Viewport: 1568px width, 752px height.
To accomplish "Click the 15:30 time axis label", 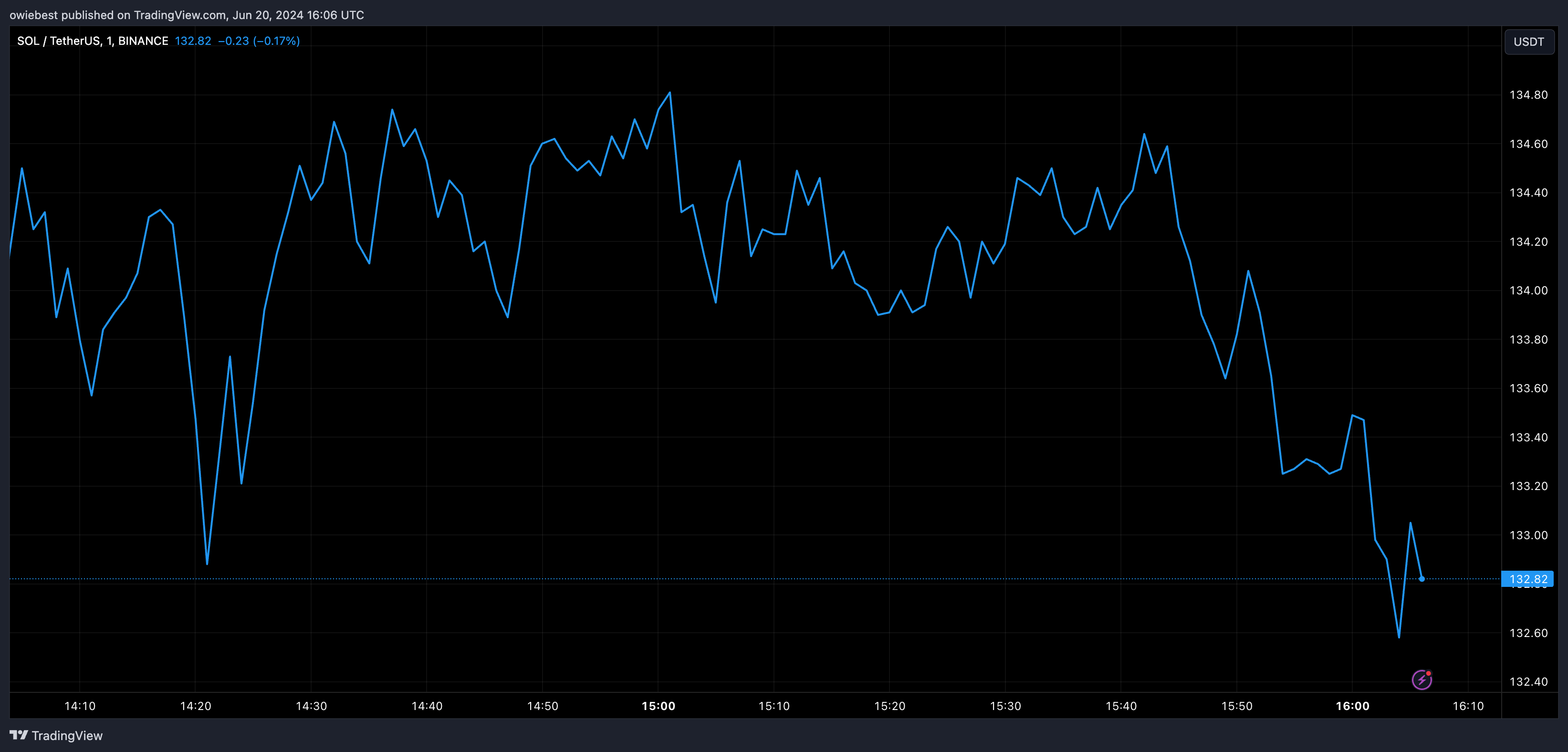I will point(1005,706).
